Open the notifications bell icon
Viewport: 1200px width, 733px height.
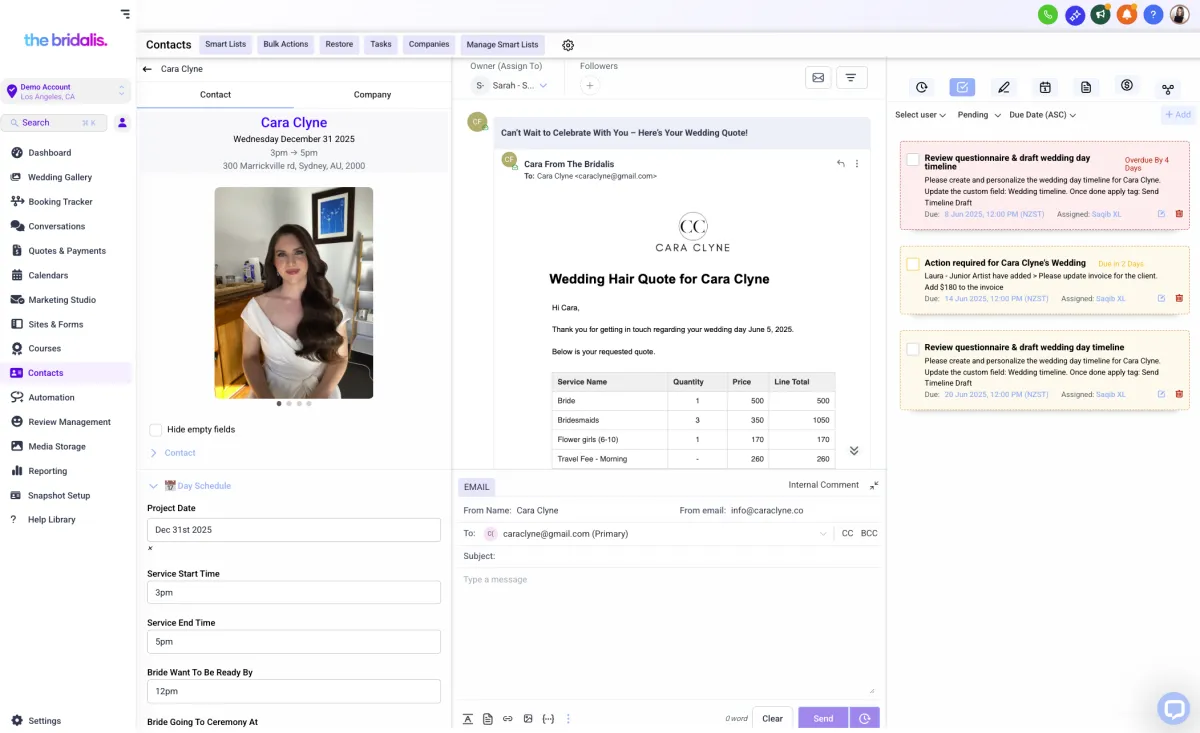[x=1127, y=14]
